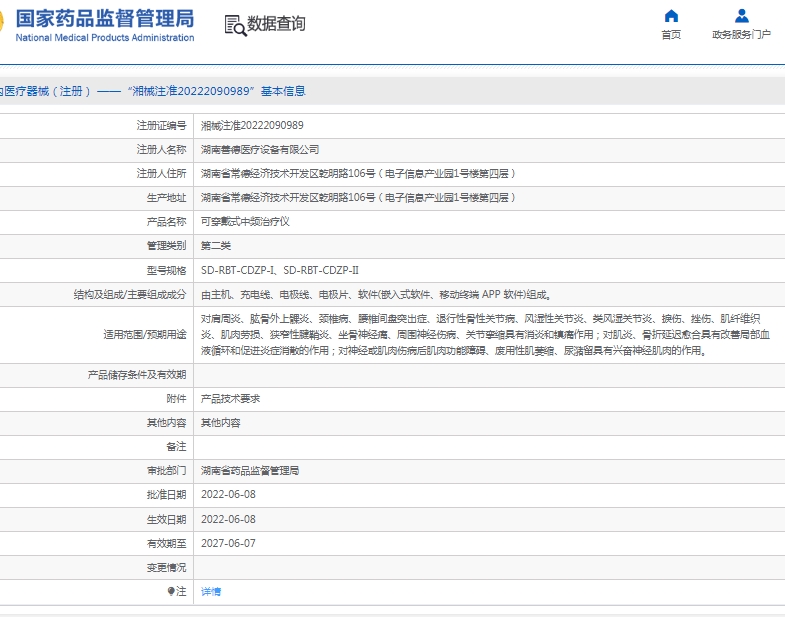
Task: Select approving department 湖南省药品监督管理局
Action: click(250, 471)
